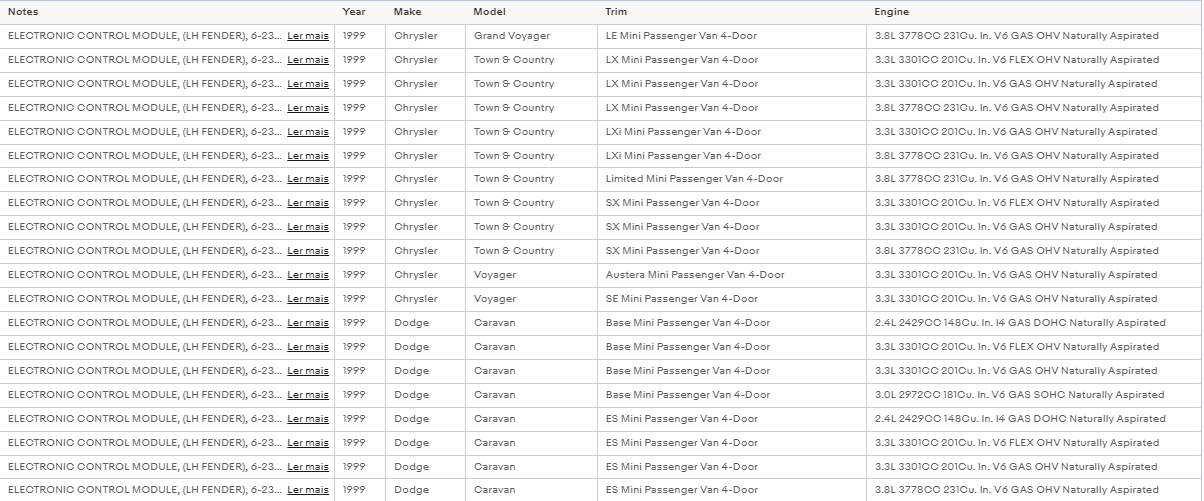The image size is (1204, 501).
Task: Click the Notes column header
Action: point(23,12)
